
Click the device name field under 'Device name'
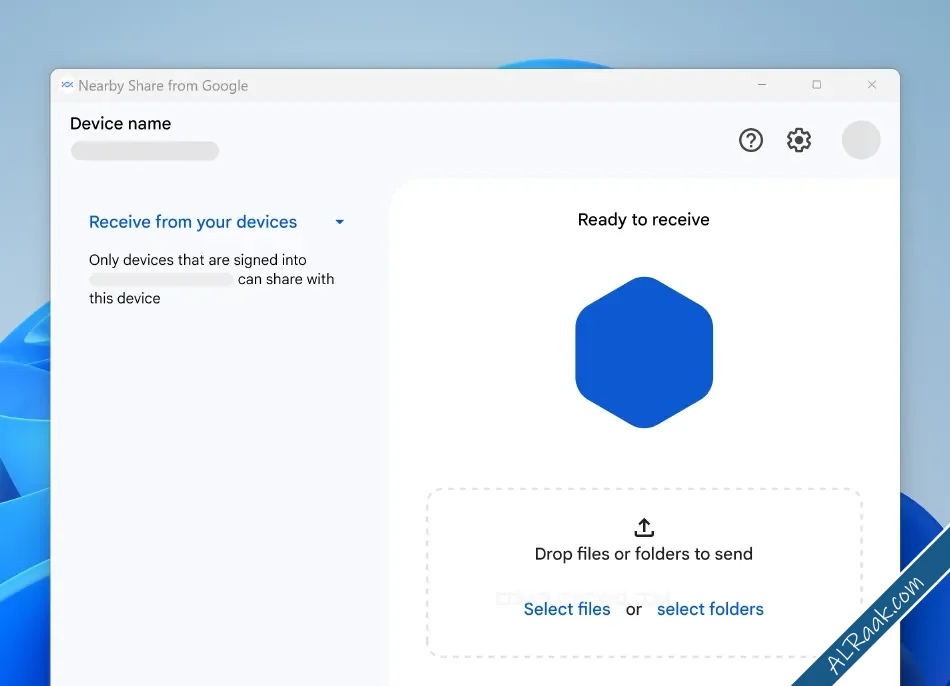145,151
